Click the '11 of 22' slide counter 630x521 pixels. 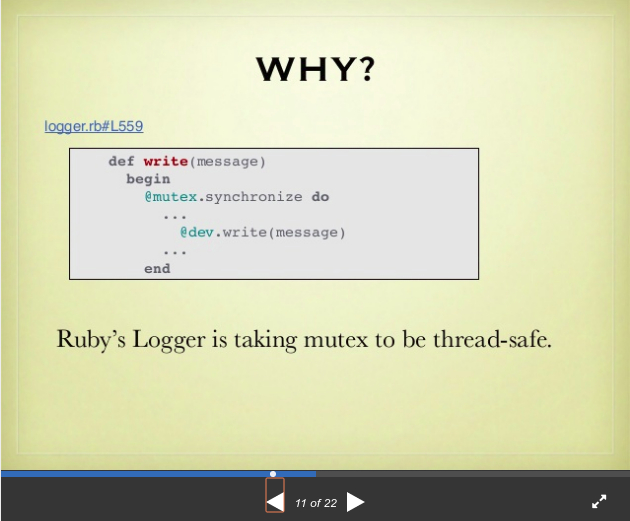[x=316, y=503]
